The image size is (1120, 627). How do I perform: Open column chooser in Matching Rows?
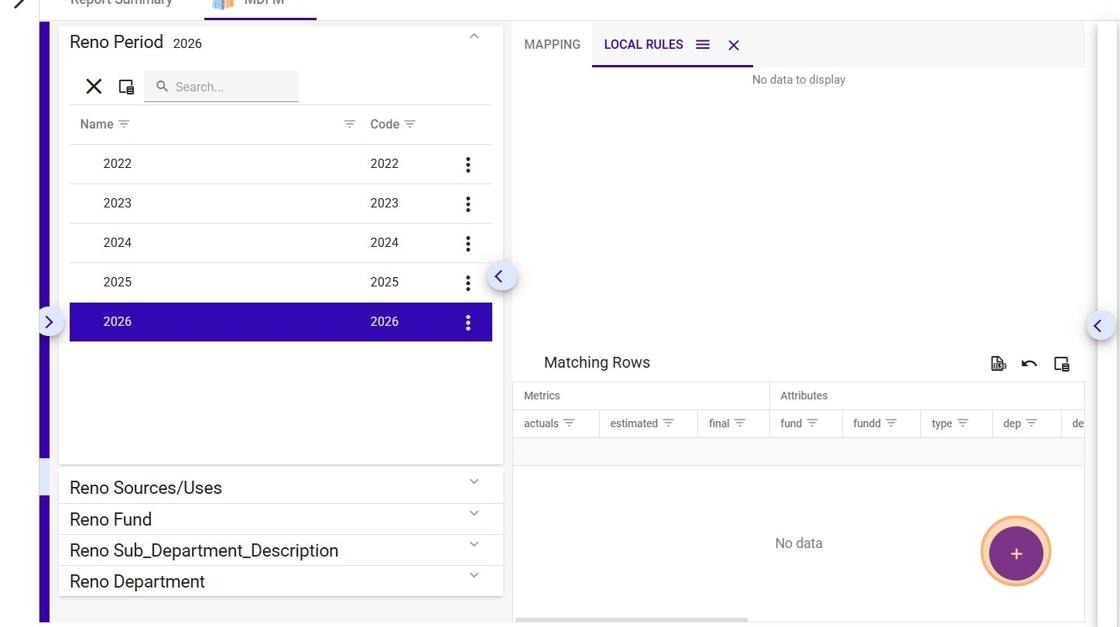(1062, 364)
